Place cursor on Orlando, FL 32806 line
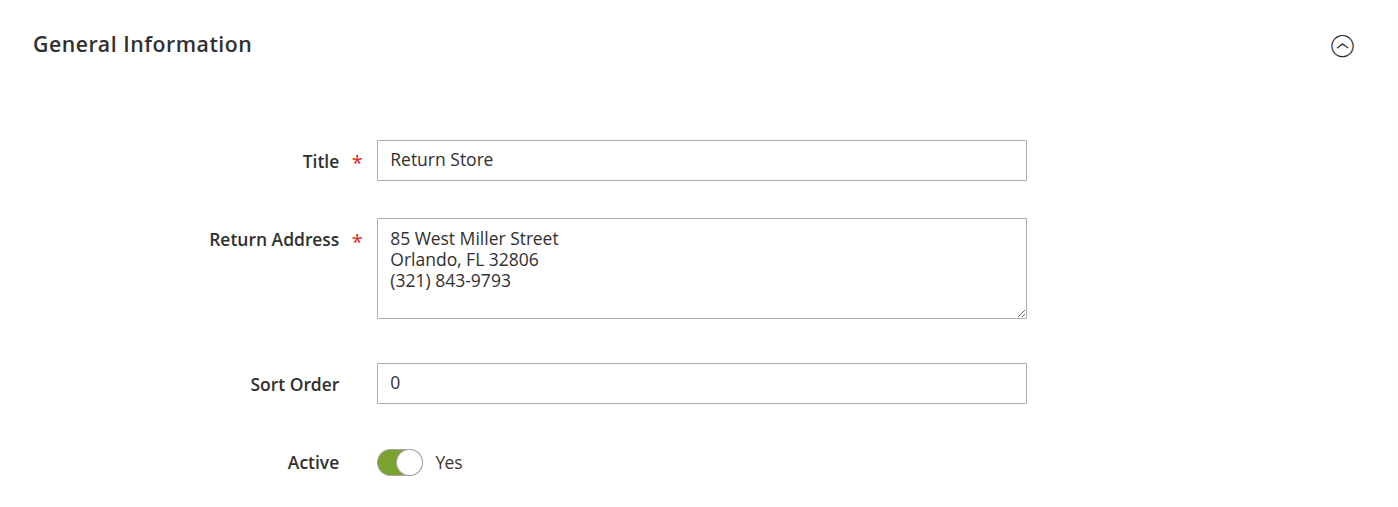The width and height of the screenshot is (1398, 507). tap(464, 260)
